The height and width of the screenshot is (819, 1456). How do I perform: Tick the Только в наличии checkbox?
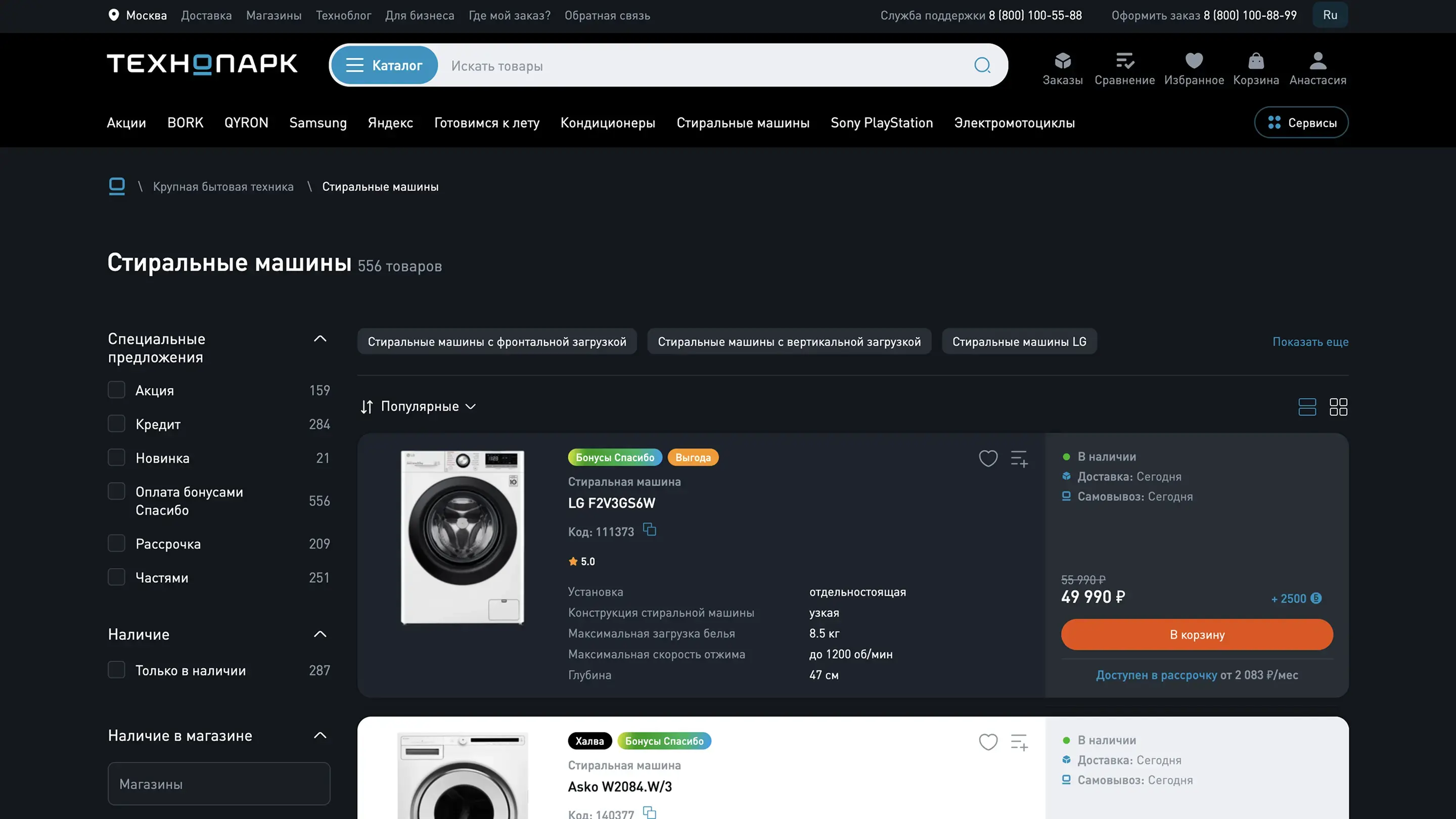[x=116, y=670]
